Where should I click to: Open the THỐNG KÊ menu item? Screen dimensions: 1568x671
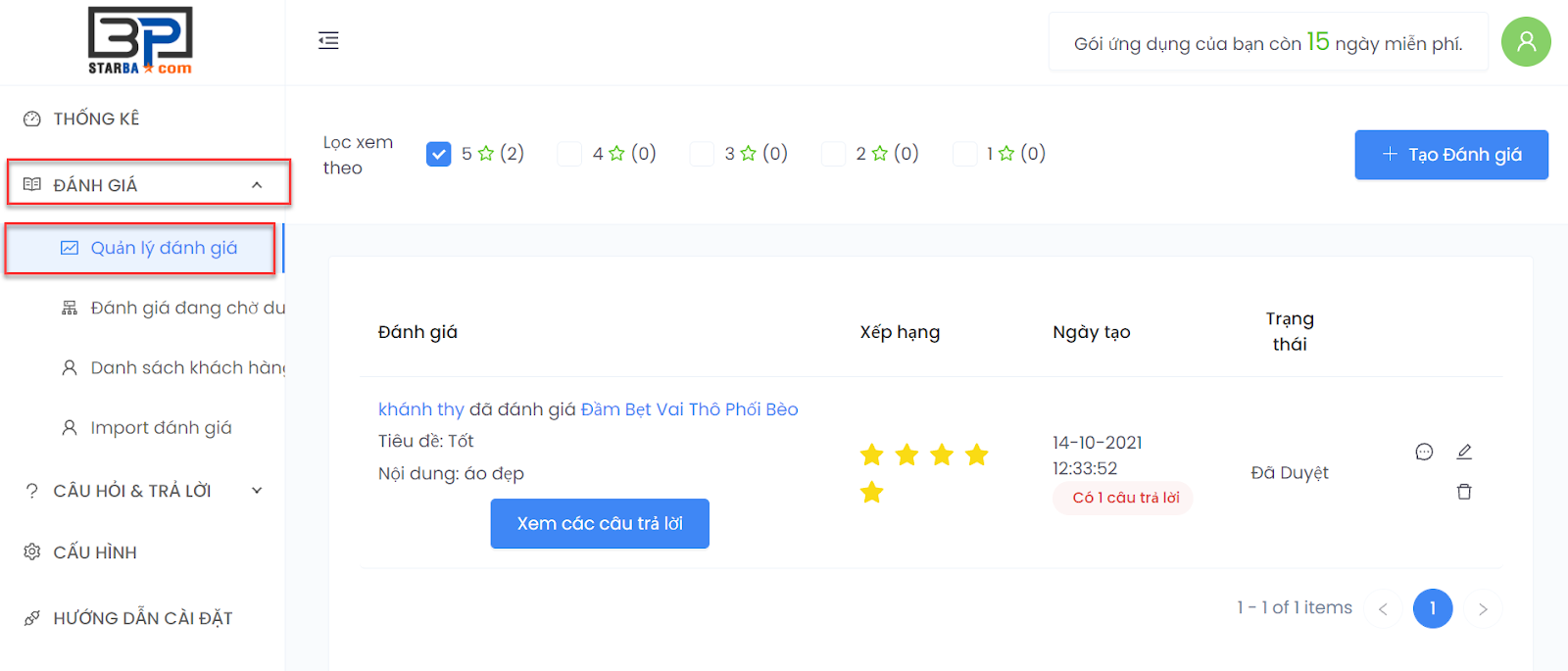pyautogui.click(x=96, y=119)
